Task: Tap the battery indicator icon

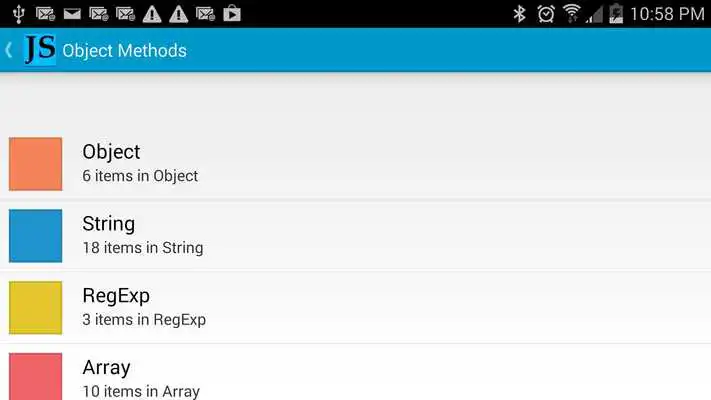Action: (616, 14)
